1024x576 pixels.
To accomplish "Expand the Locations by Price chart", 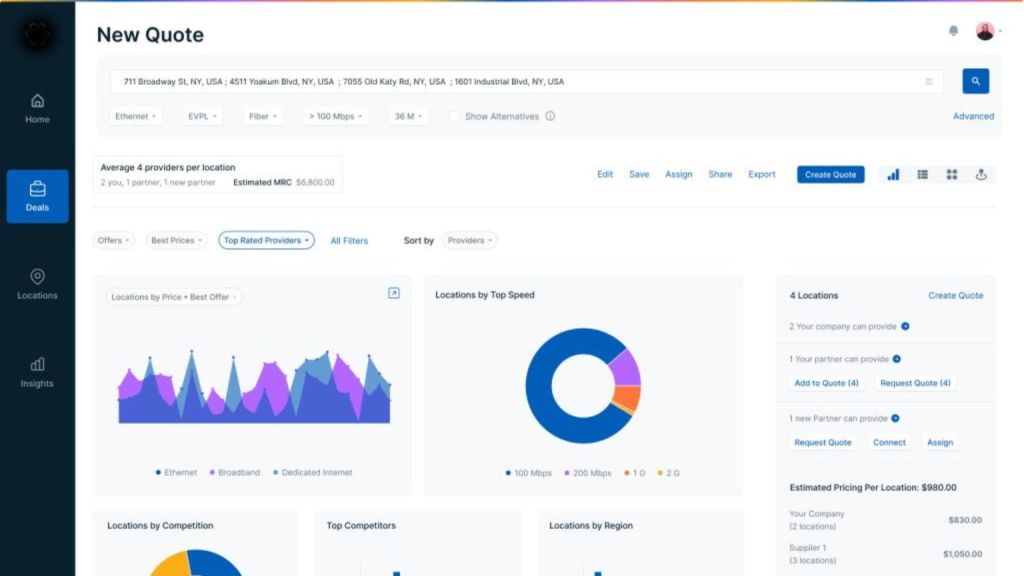I will point(394,293).
